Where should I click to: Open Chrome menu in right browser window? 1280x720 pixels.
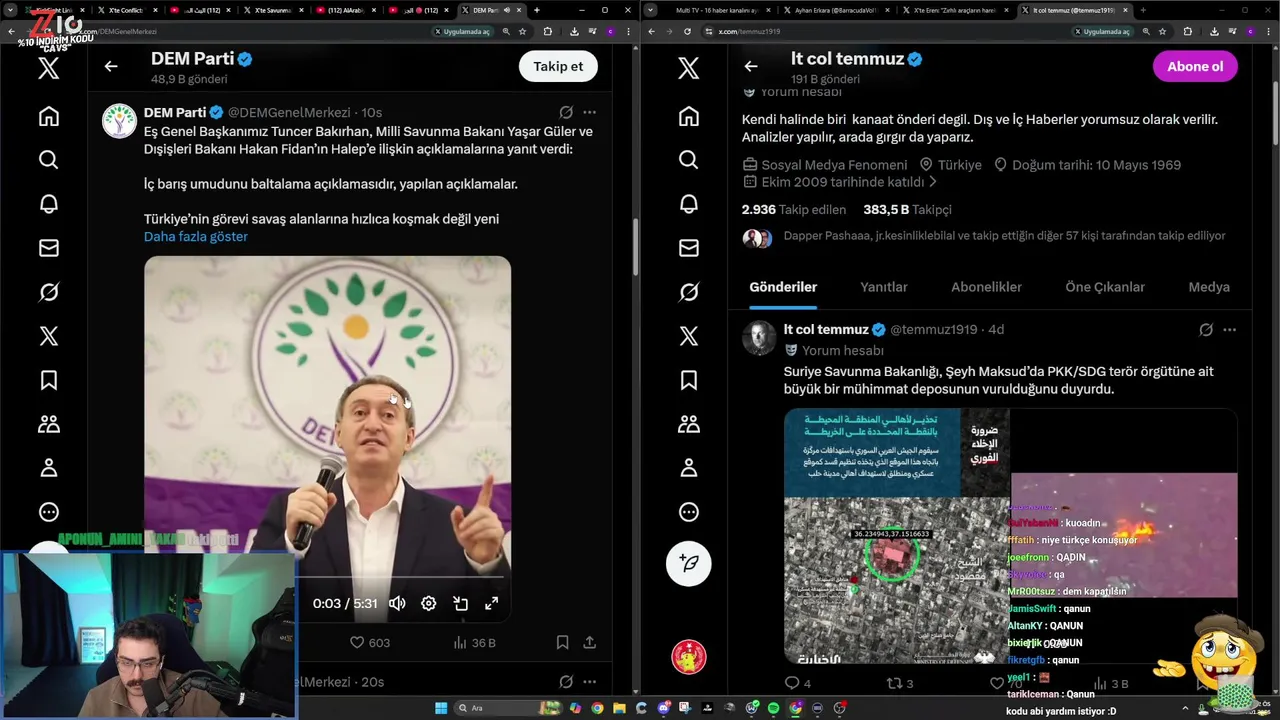tap(1267, 31)
